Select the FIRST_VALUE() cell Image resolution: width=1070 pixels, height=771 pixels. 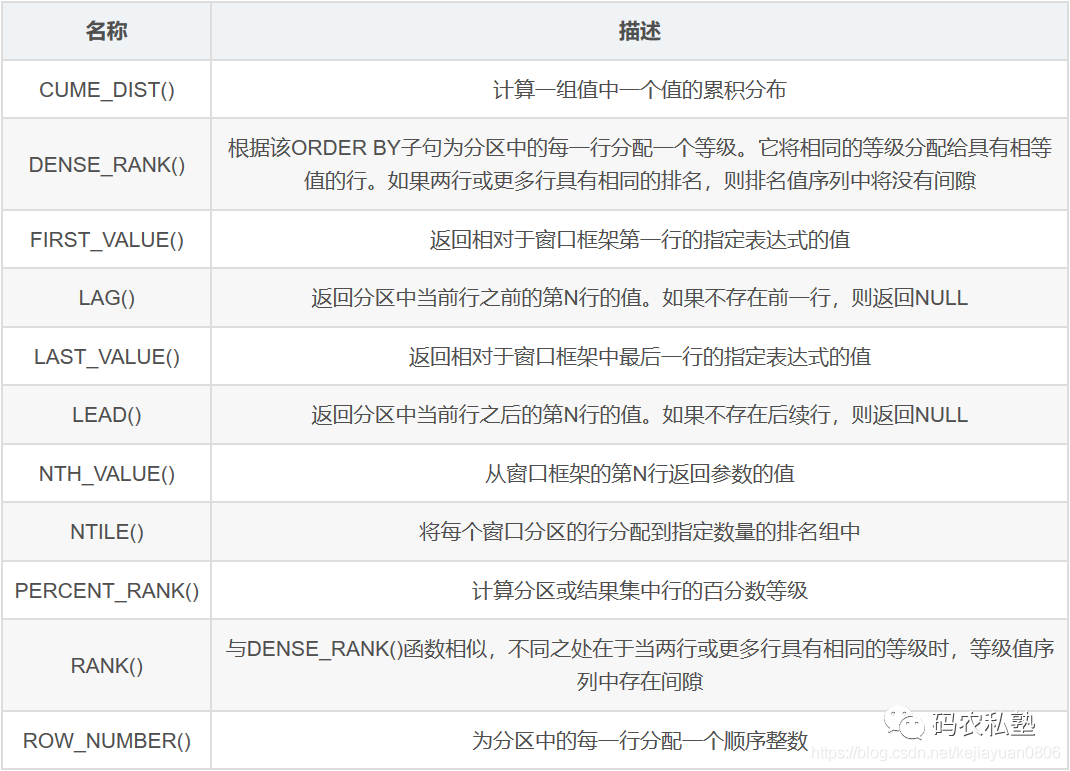click(106, 239)
